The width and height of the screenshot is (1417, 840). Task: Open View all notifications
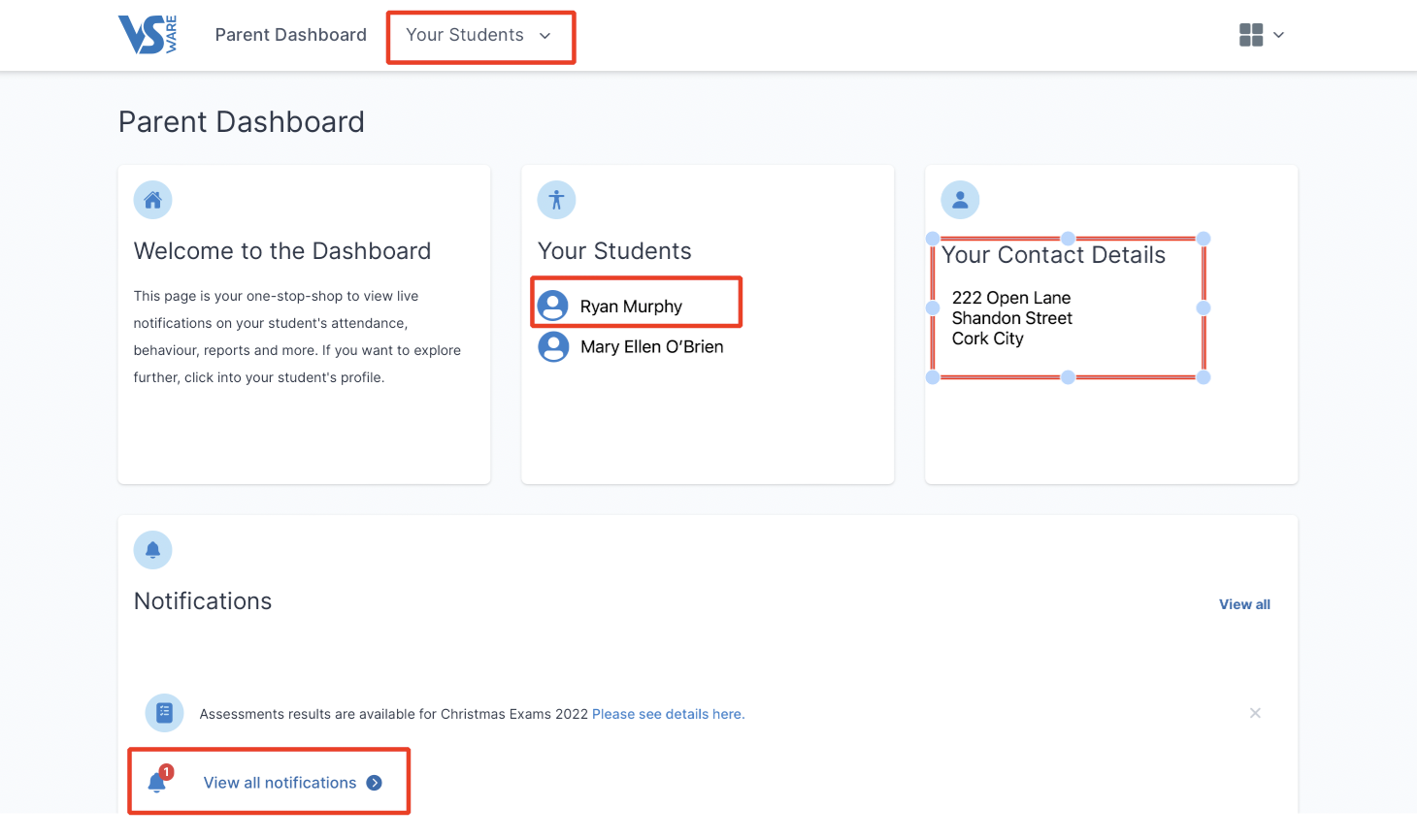point(280,783)
